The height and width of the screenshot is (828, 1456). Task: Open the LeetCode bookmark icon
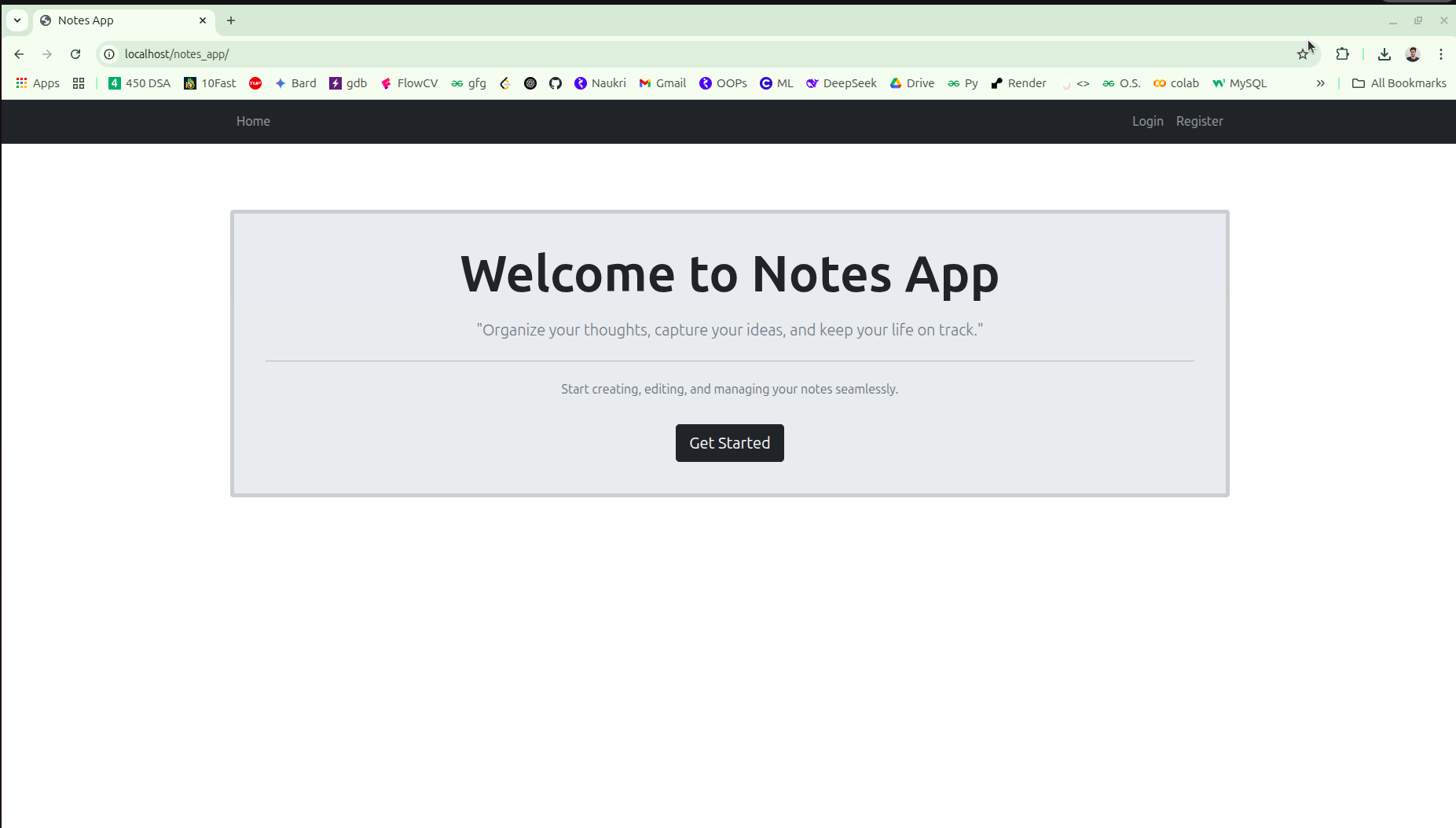click(x=505, y=83)
